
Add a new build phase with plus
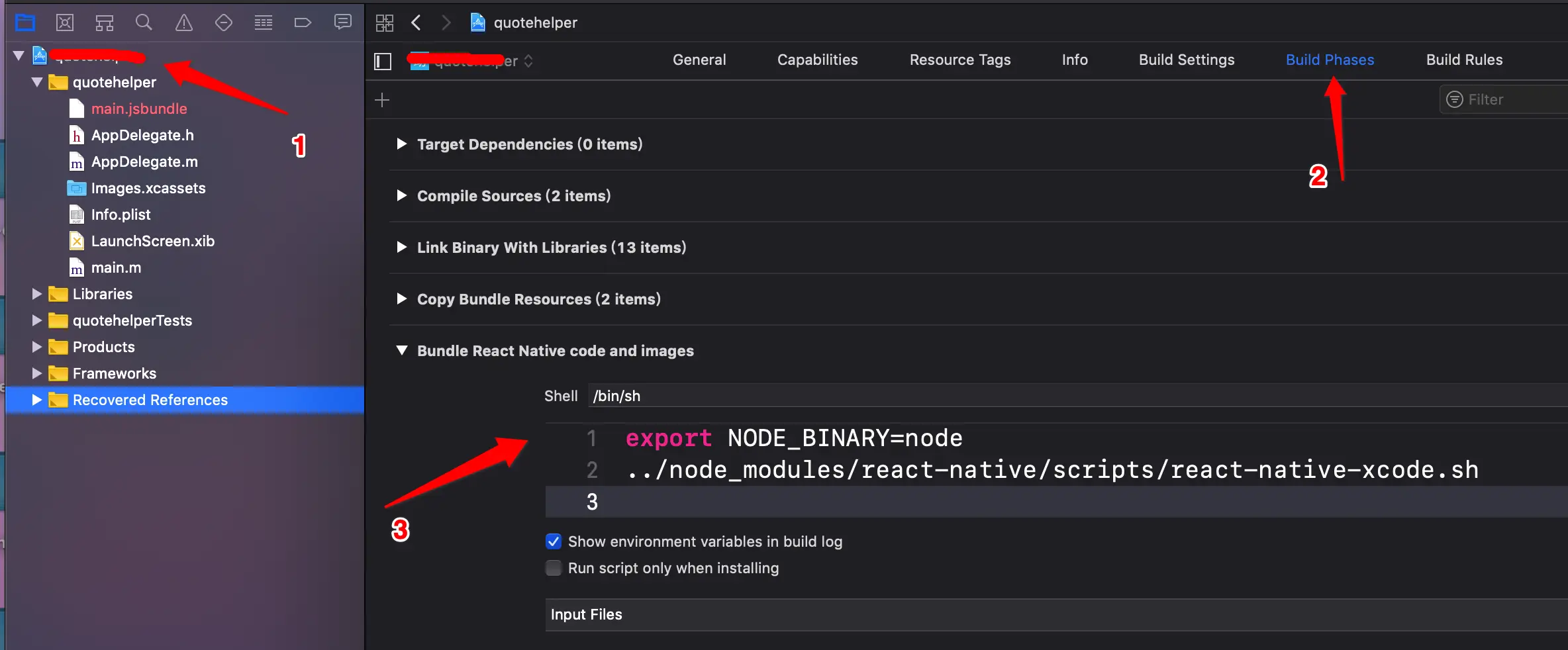[382, 100]
